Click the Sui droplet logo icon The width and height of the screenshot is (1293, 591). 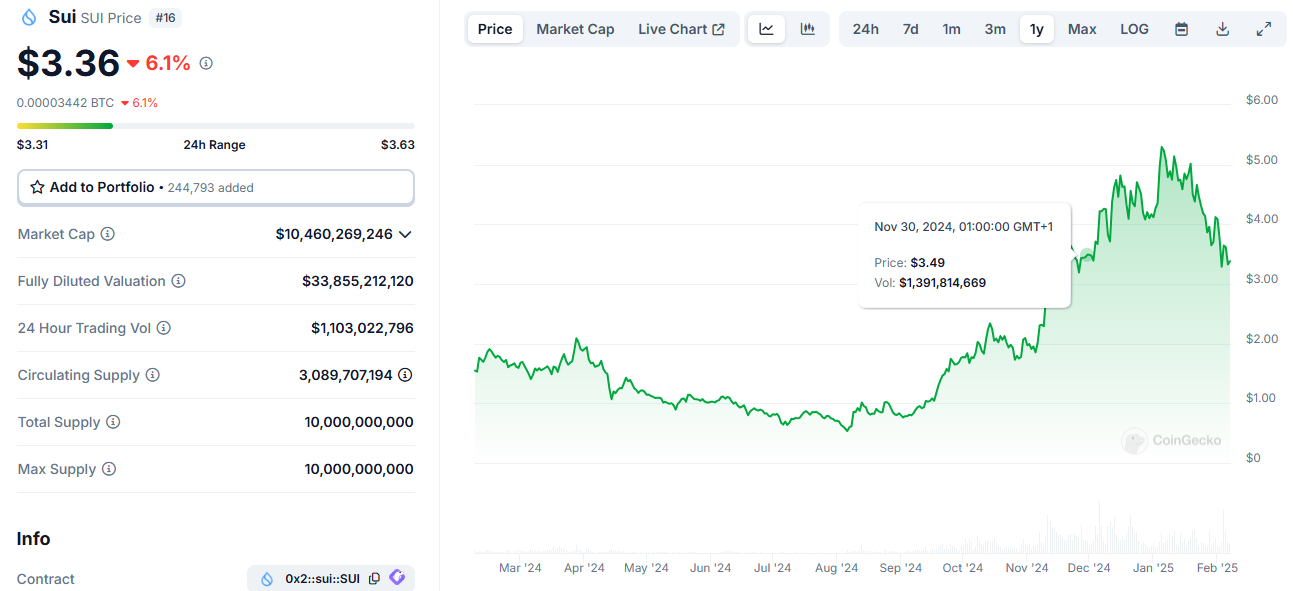(x=28, y=17)
